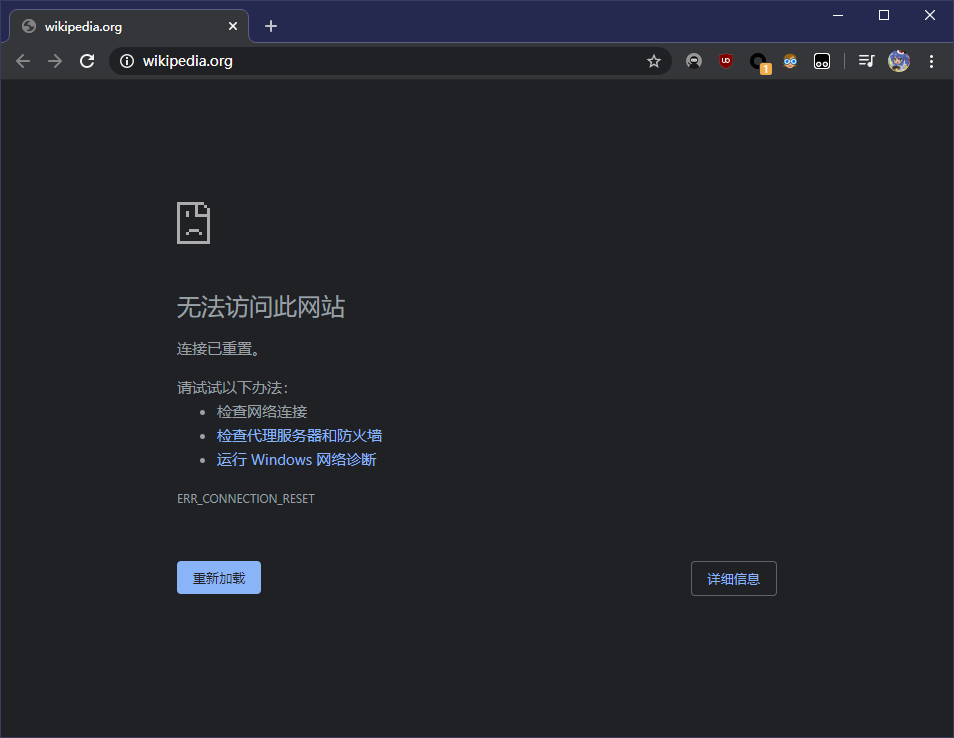Image resolution: width=954 pixels, height=738 pixels.
Task: Select the wikipedia.org tab
Action: 129,26
